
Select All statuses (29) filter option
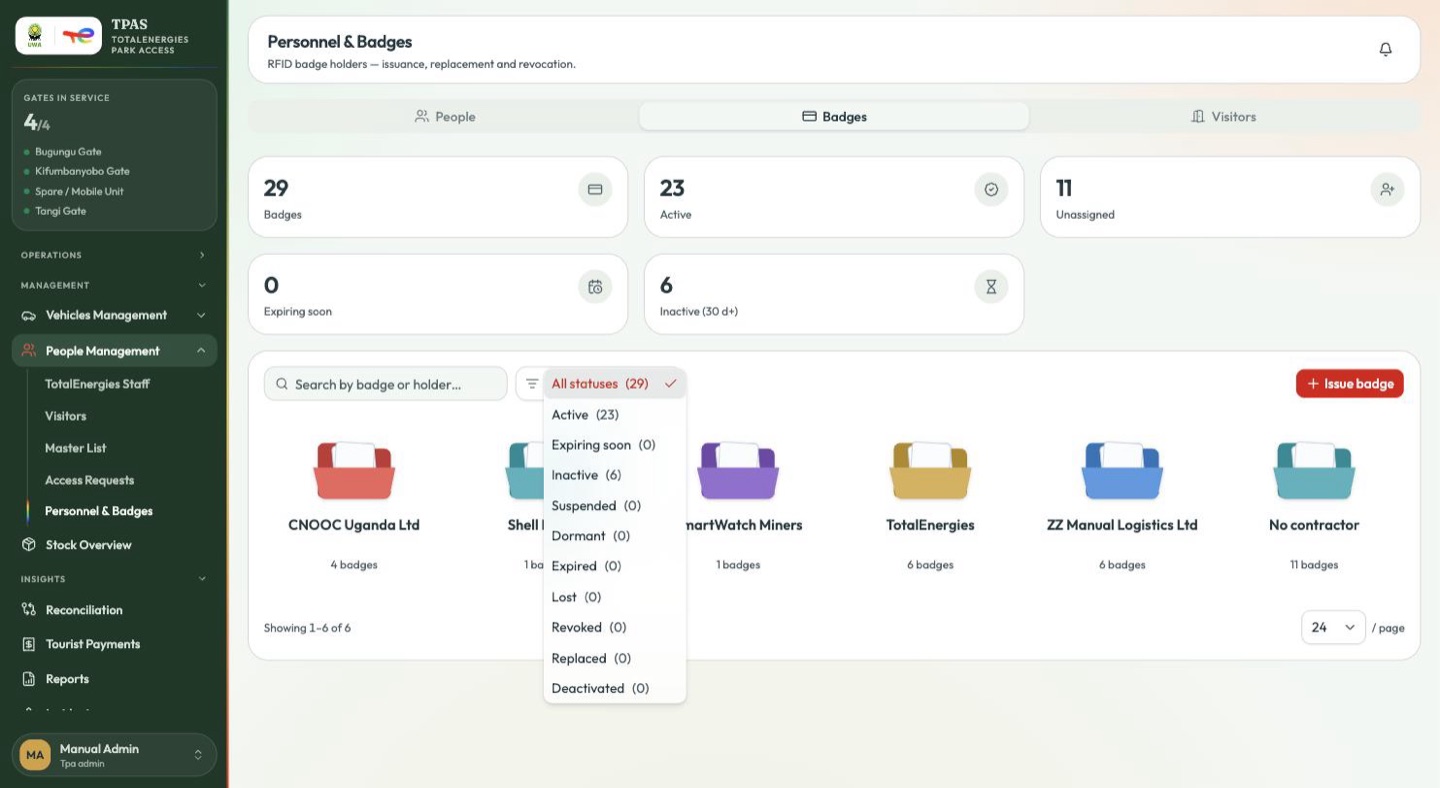(x=615, y=384)
